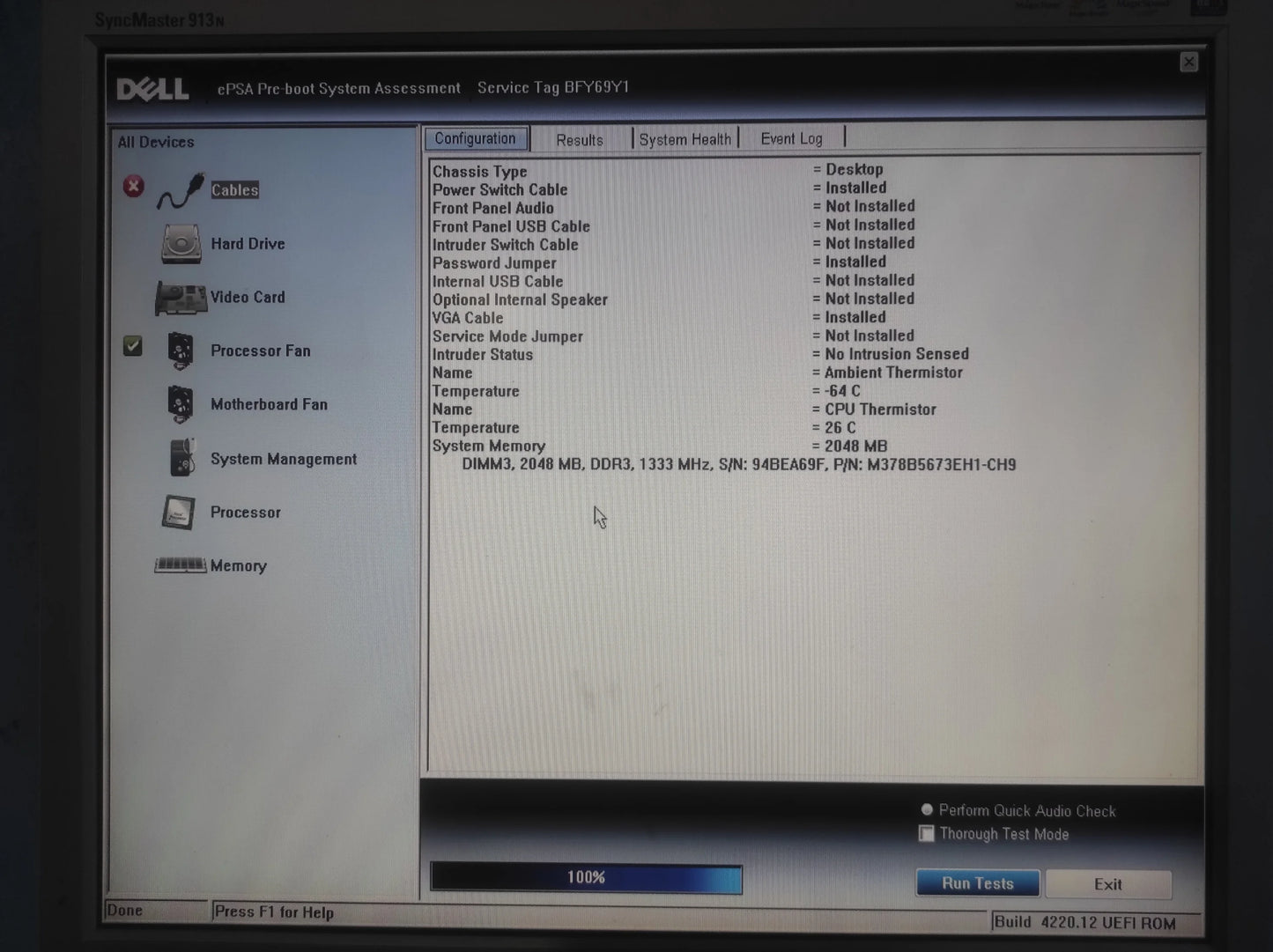Click the Internal USB Cable row

[x=674, y=282]
